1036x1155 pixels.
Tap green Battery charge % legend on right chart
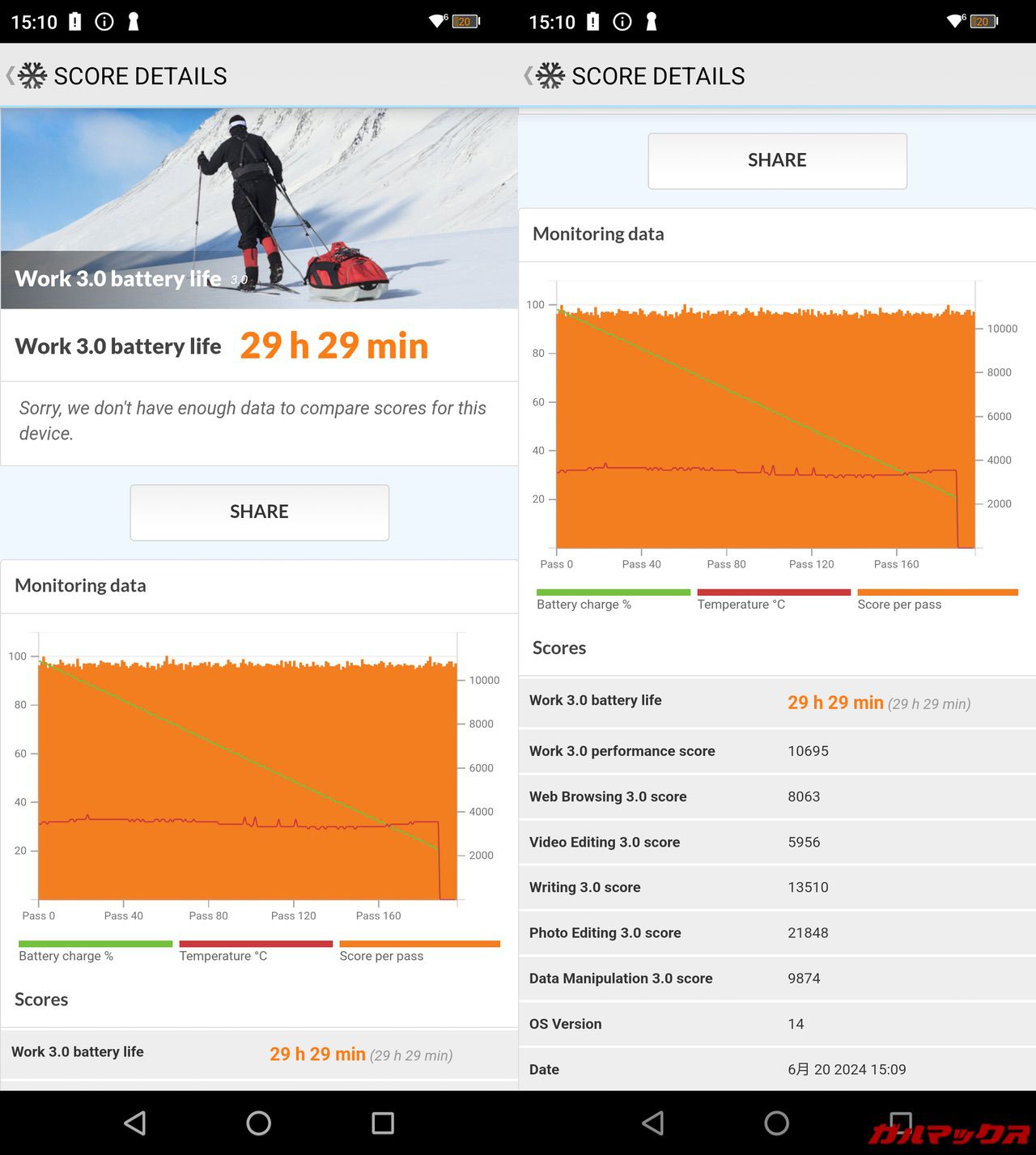coord(612,600)
